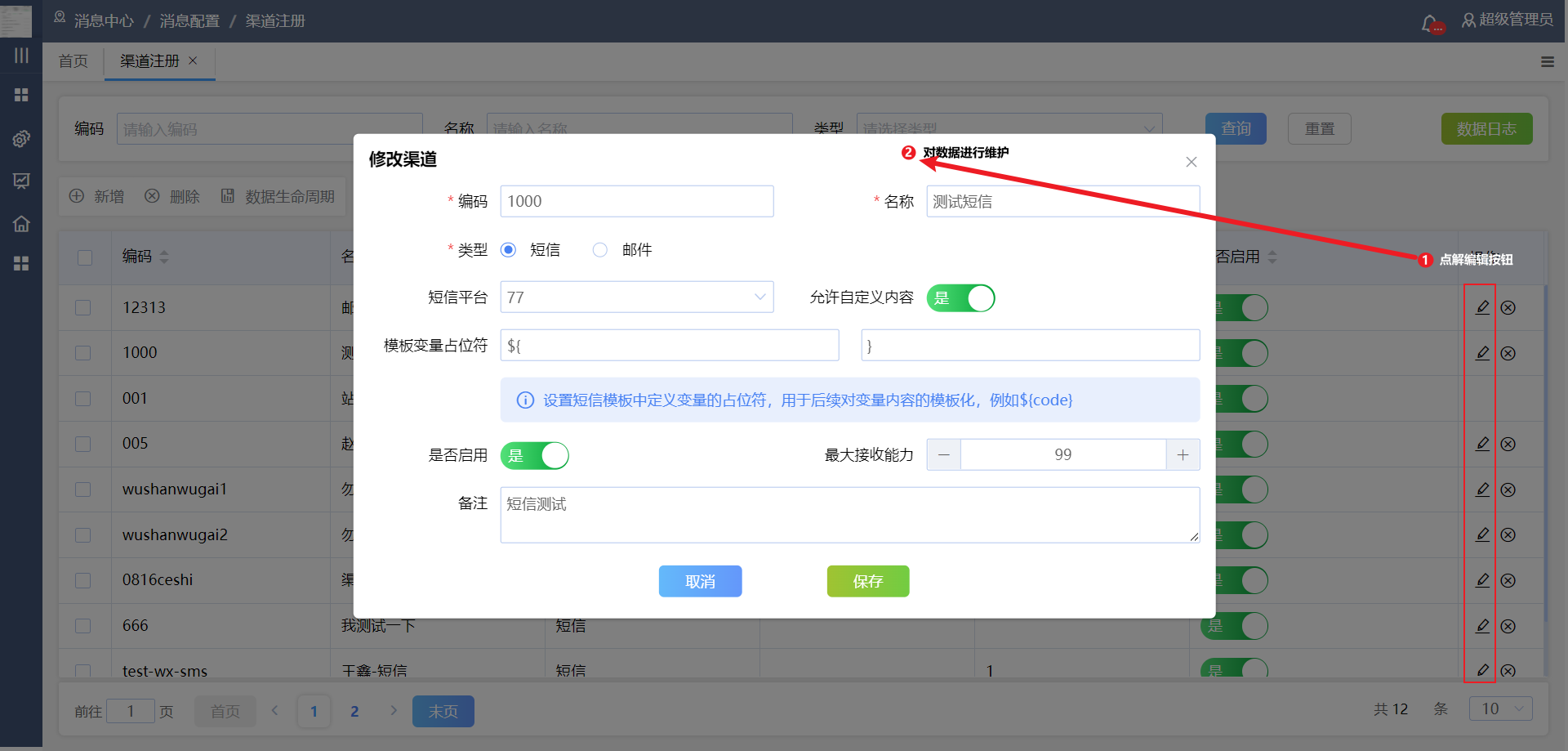
Task: Open the home sidebar icon
Action: click(21, 223)
